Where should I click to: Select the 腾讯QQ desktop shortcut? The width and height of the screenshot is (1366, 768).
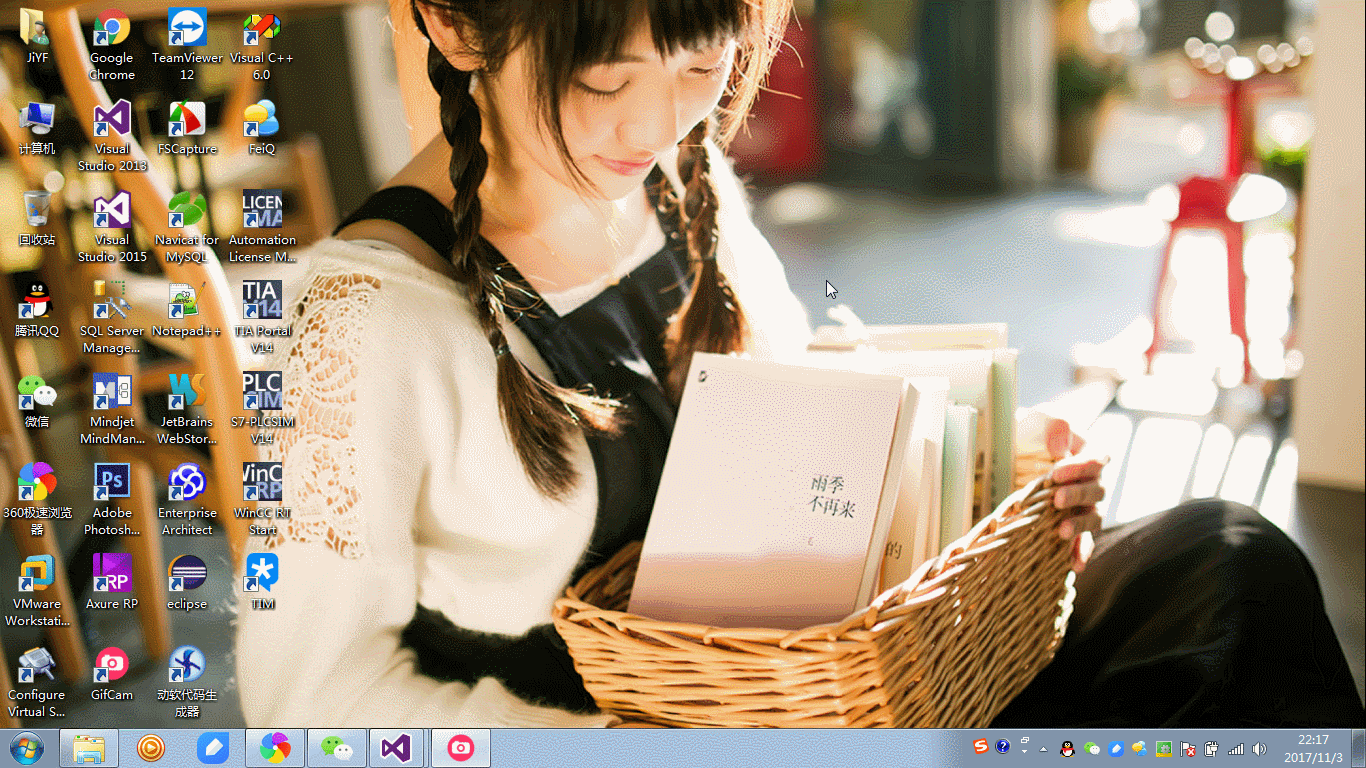coord(37,309)
